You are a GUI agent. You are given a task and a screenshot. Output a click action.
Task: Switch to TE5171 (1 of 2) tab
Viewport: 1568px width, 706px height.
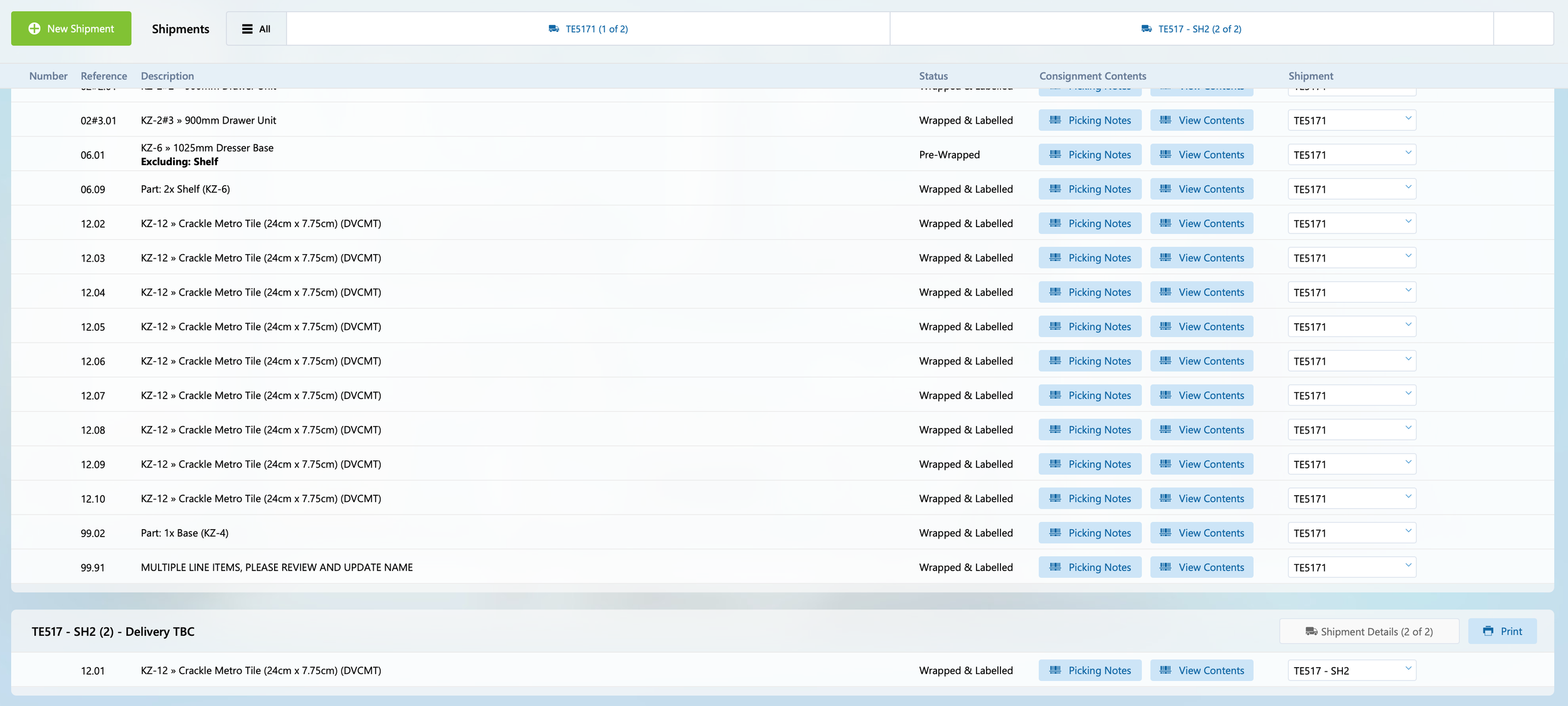(588, 29)
